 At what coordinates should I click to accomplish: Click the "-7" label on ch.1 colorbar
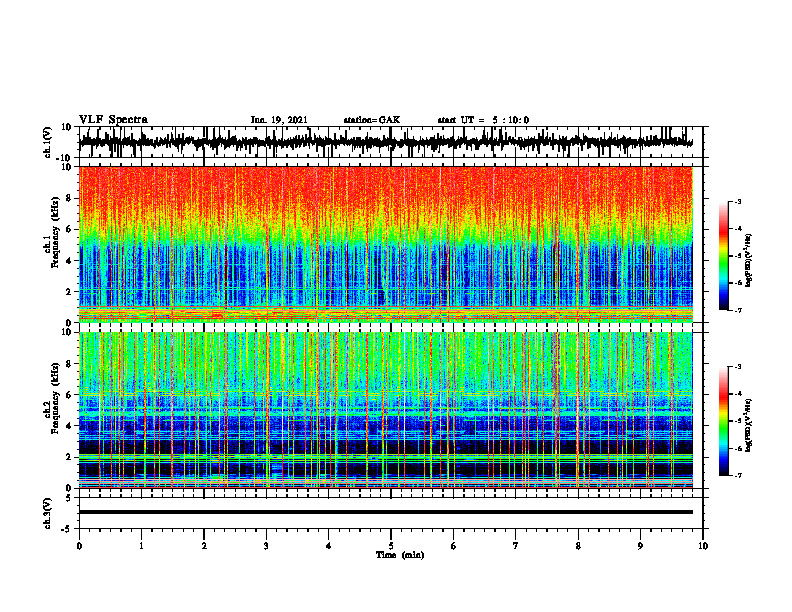pyautogui.click(x=738, y=310)
